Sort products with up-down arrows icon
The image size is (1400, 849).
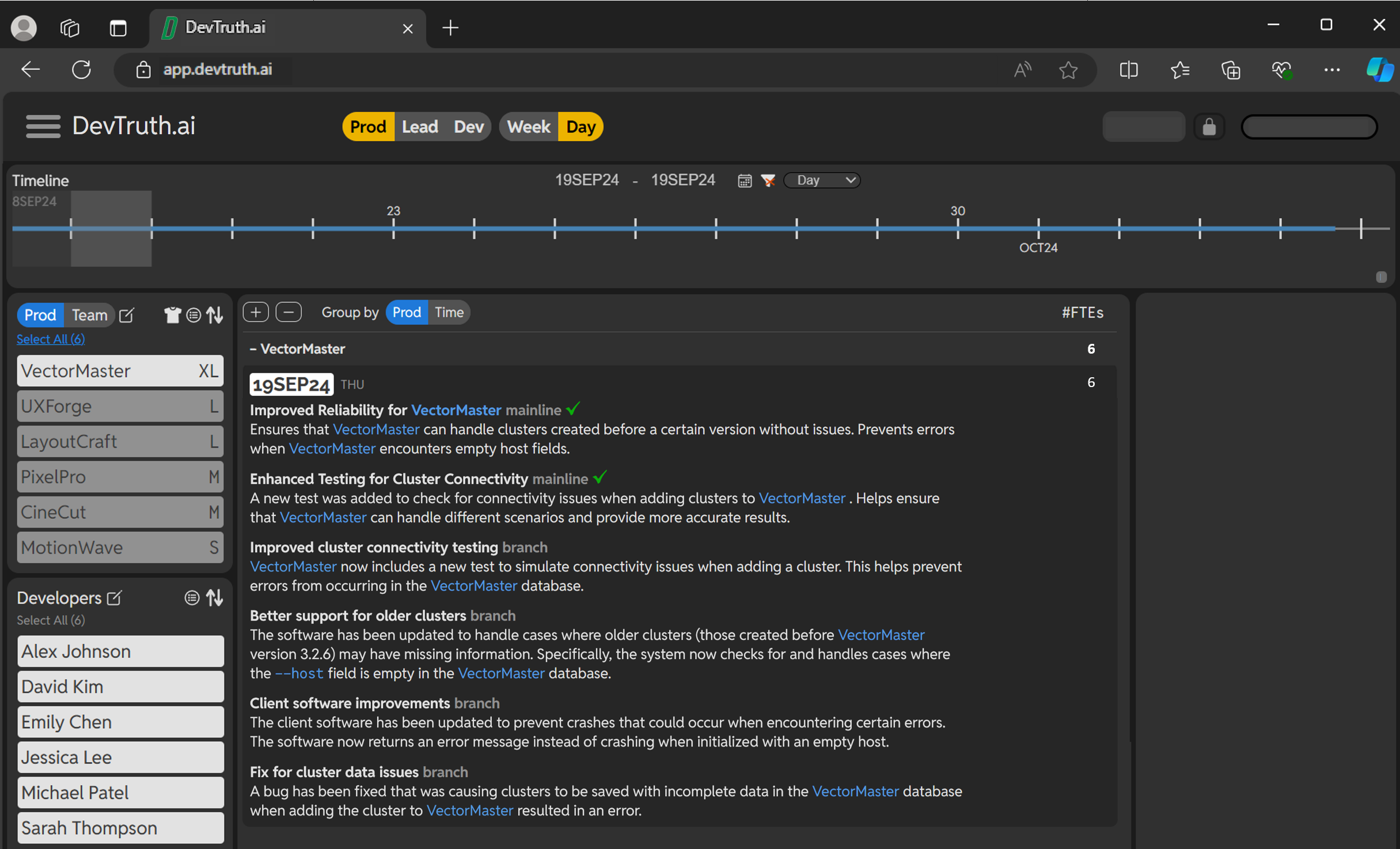pos(215,315)
